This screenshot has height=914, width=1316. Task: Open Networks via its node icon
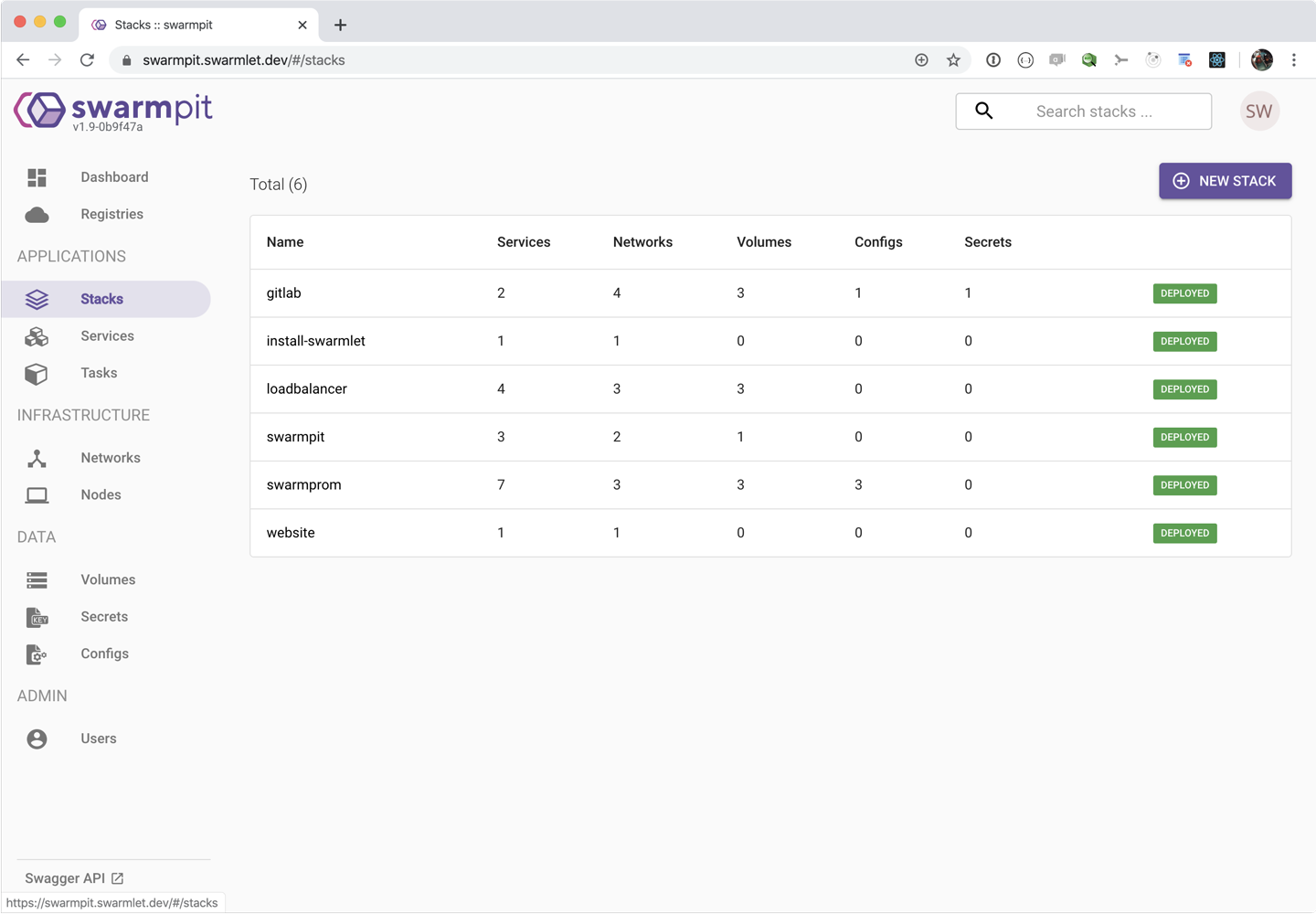(x=37, y=458)
